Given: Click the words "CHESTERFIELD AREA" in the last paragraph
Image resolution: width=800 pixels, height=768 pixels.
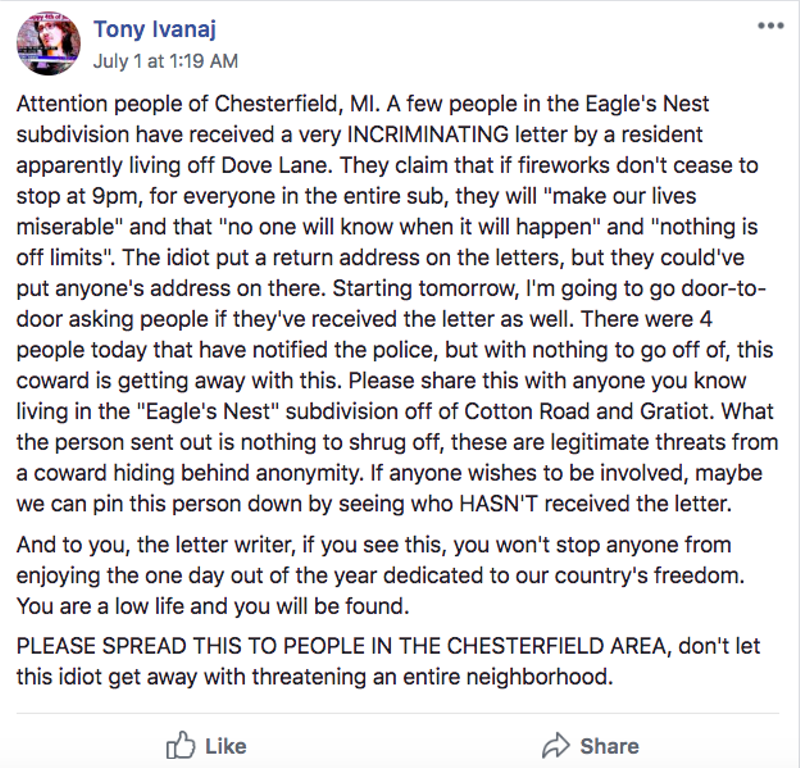Looking at the screenshot, I should (557, 646).
